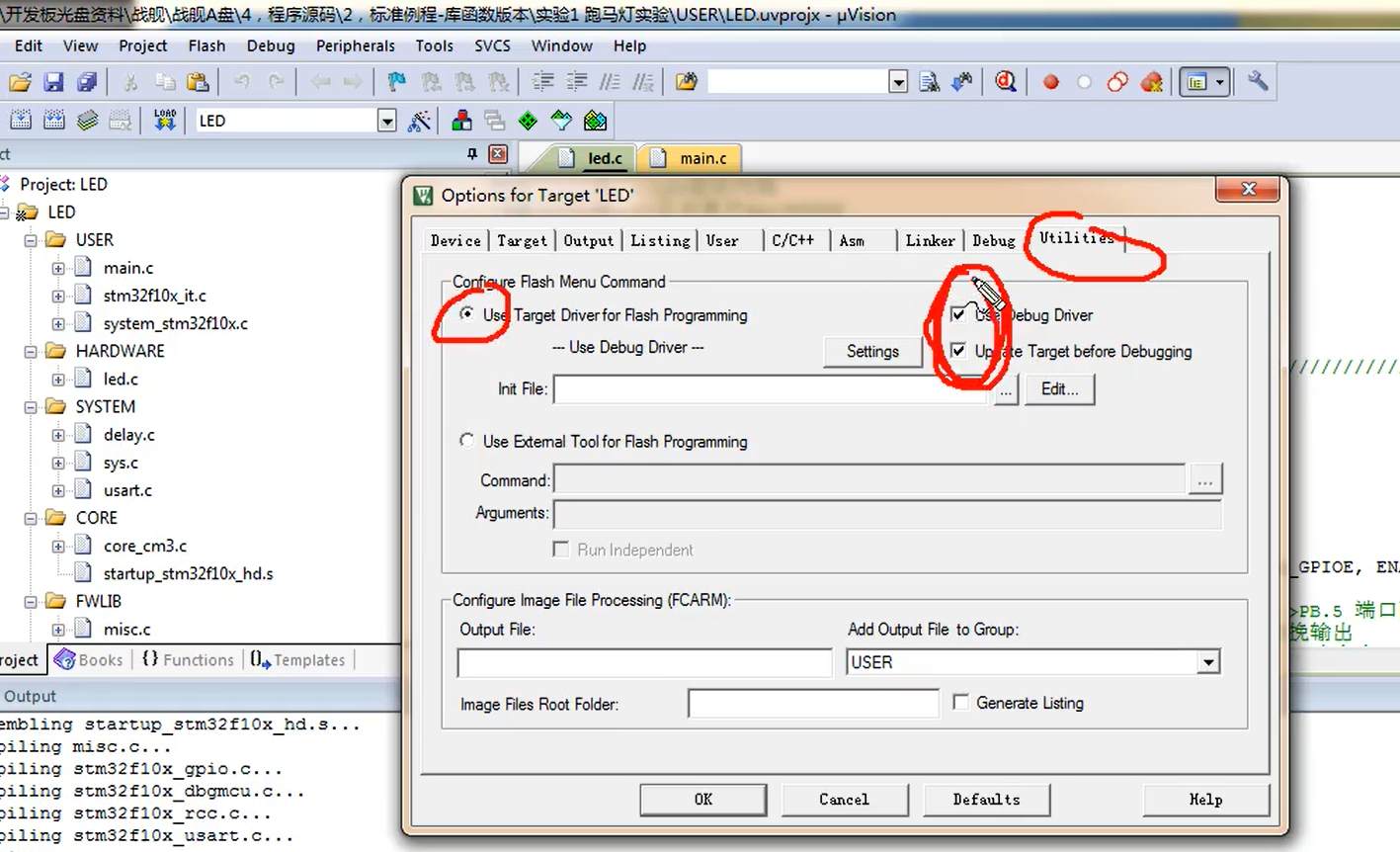Image resolution: width=1400 pixels, height=852 pixels.
Task: Switch to the Linker tab
Action: tap(930, 240)
